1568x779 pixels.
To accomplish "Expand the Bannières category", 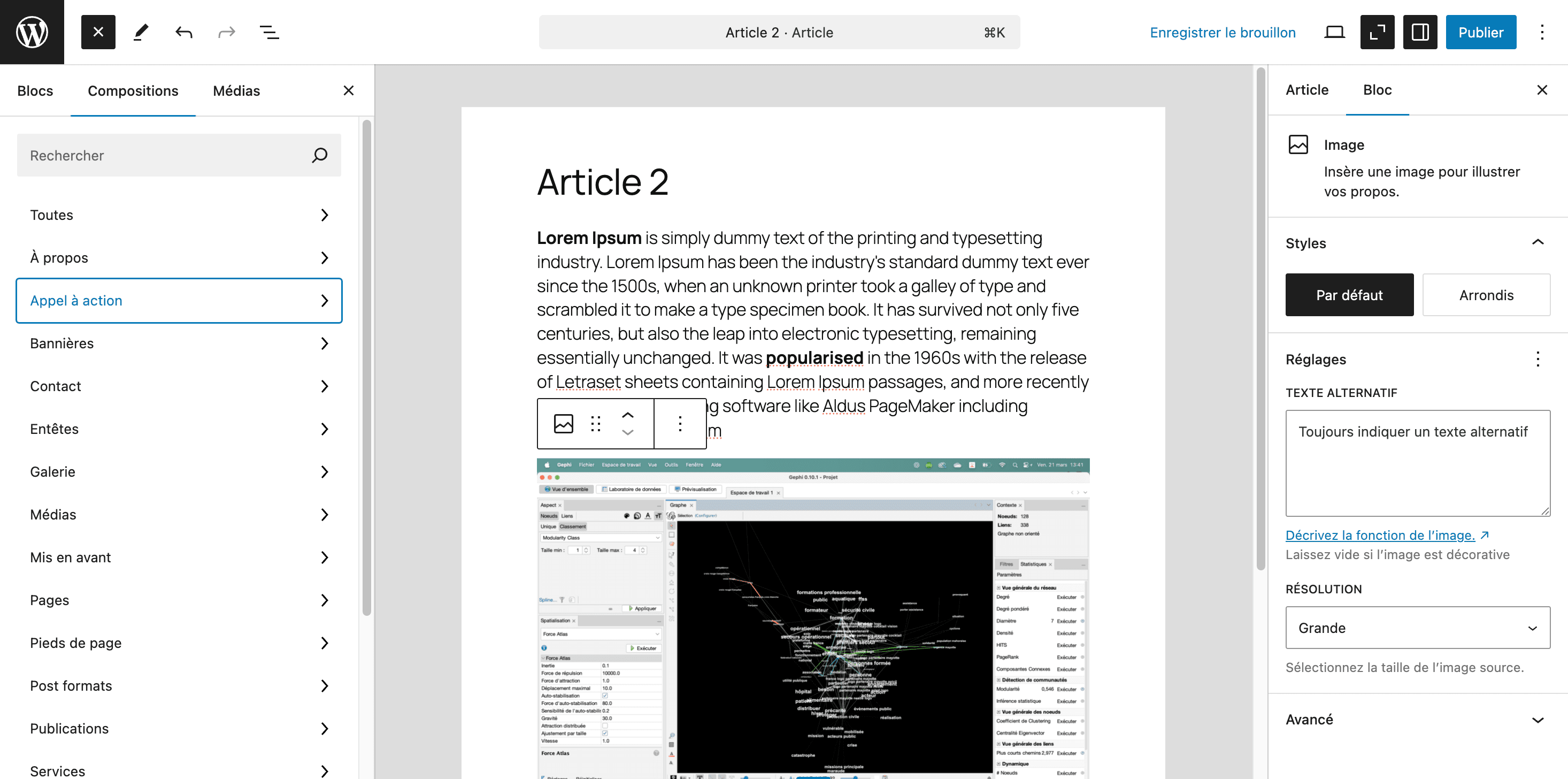I will click(179, 343).
